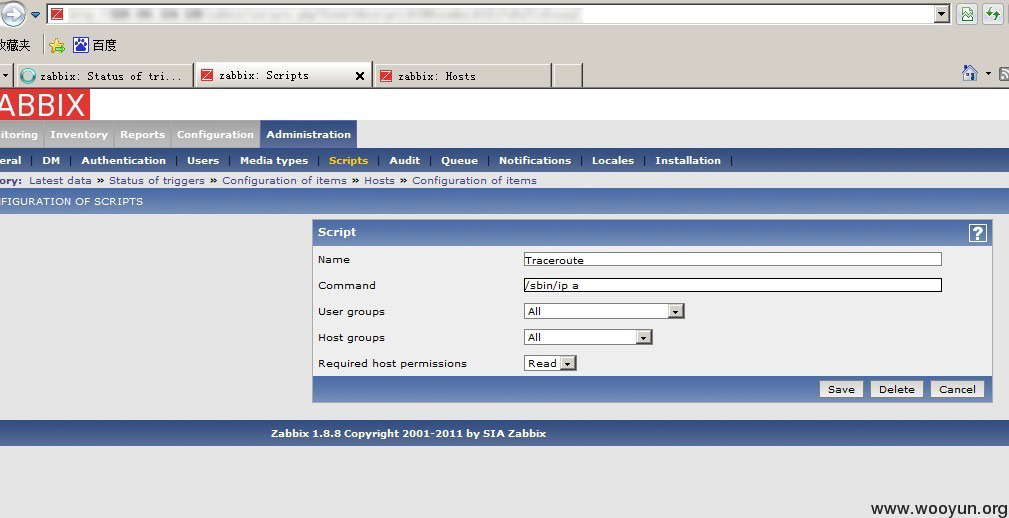Viewport: 1009px width, 518px height.
Task: Click the Delete button
Action: point(896,389)
